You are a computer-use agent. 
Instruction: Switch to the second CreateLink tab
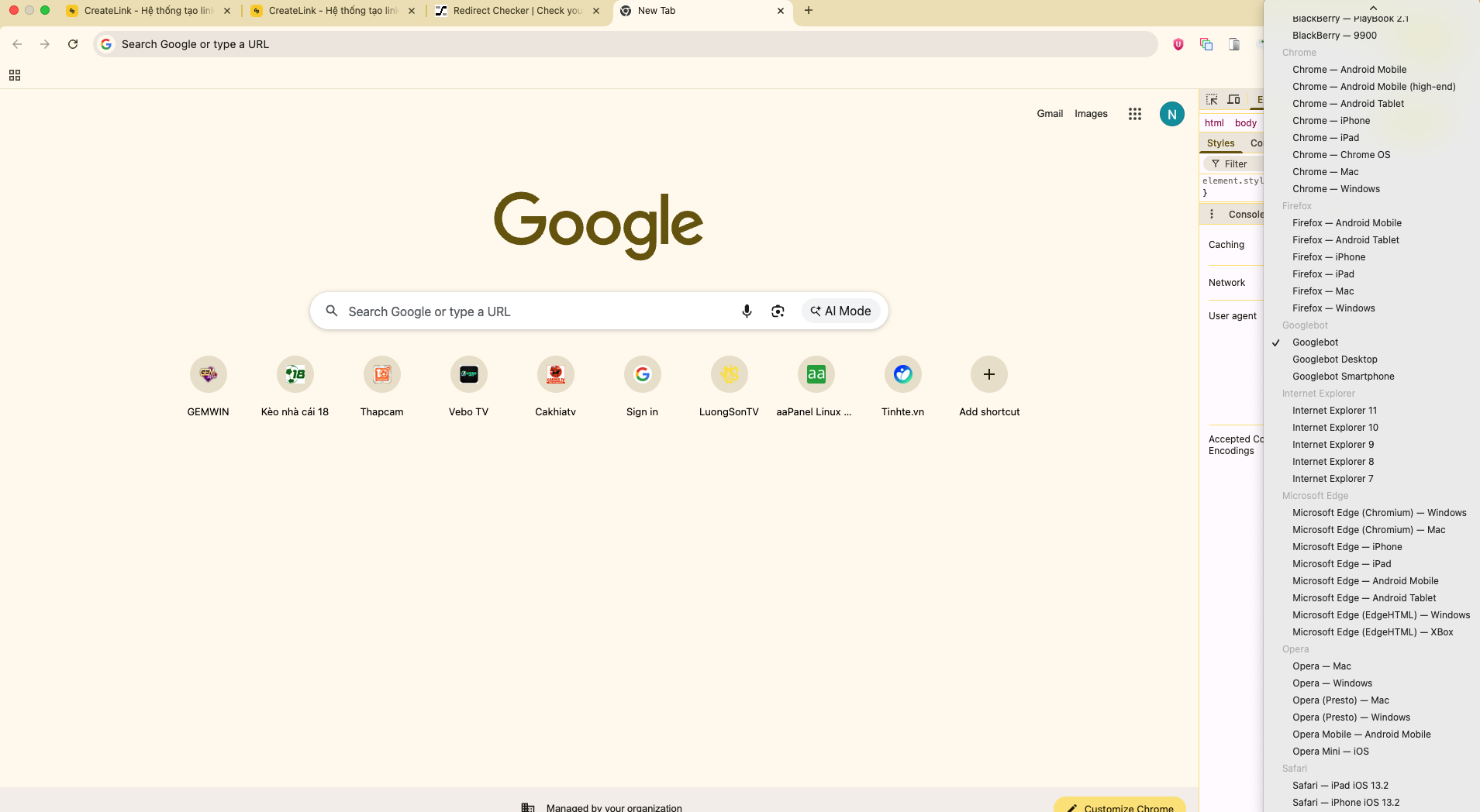pyautogui.click(x=333, y=11)
